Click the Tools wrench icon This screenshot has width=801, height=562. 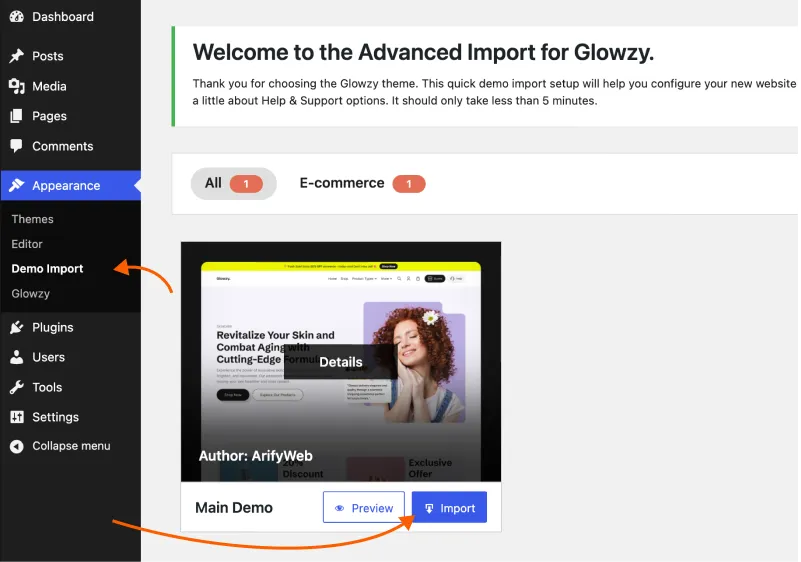click(16, 387)
